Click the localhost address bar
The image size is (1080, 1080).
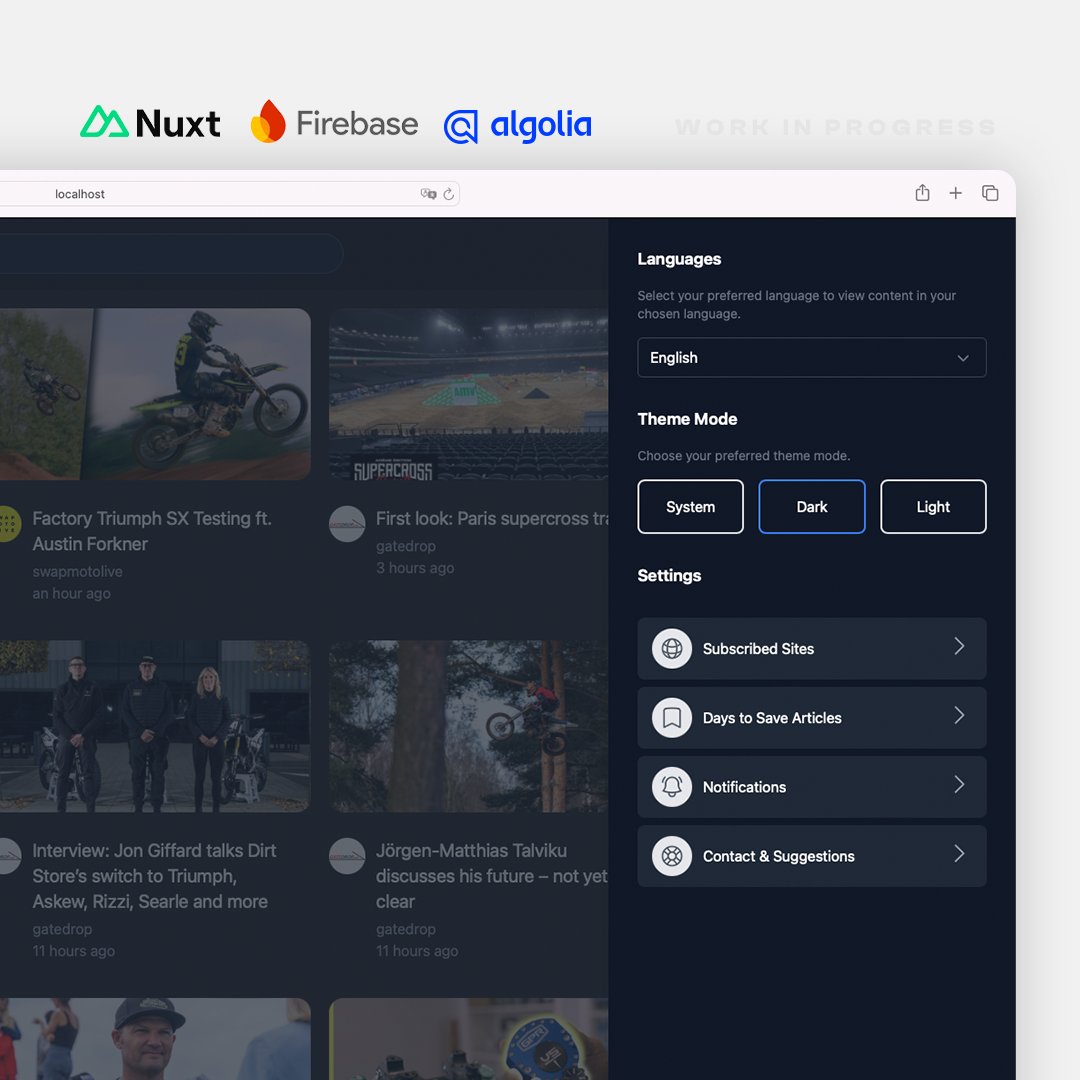pyautogui.click(x=227, y=194)
